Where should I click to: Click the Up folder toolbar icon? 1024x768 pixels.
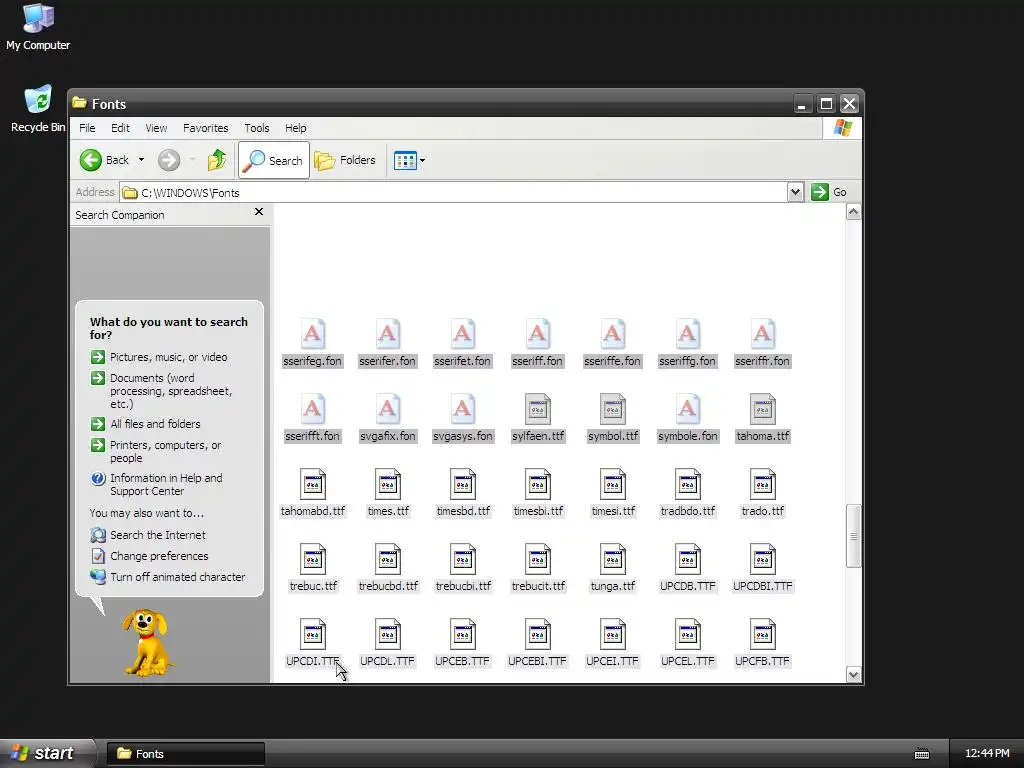pos(217,160)
